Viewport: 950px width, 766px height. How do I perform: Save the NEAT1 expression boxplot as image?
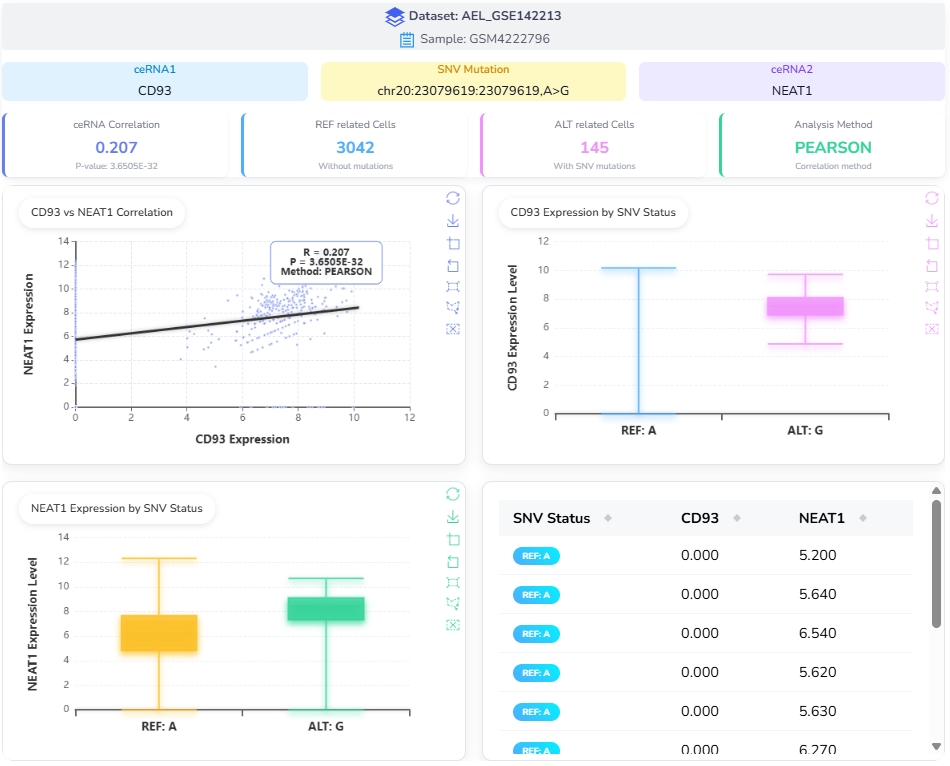[x=453, y=516]
